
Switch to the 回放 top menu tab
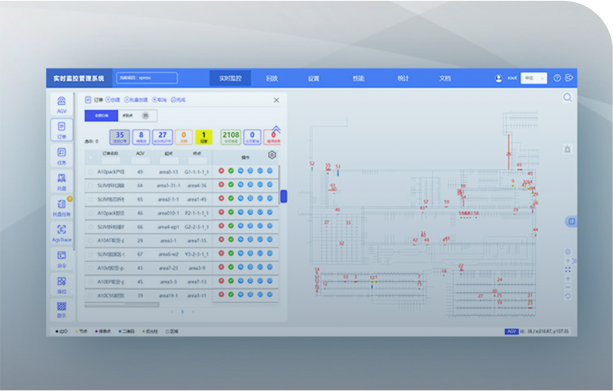coord(272,78)
